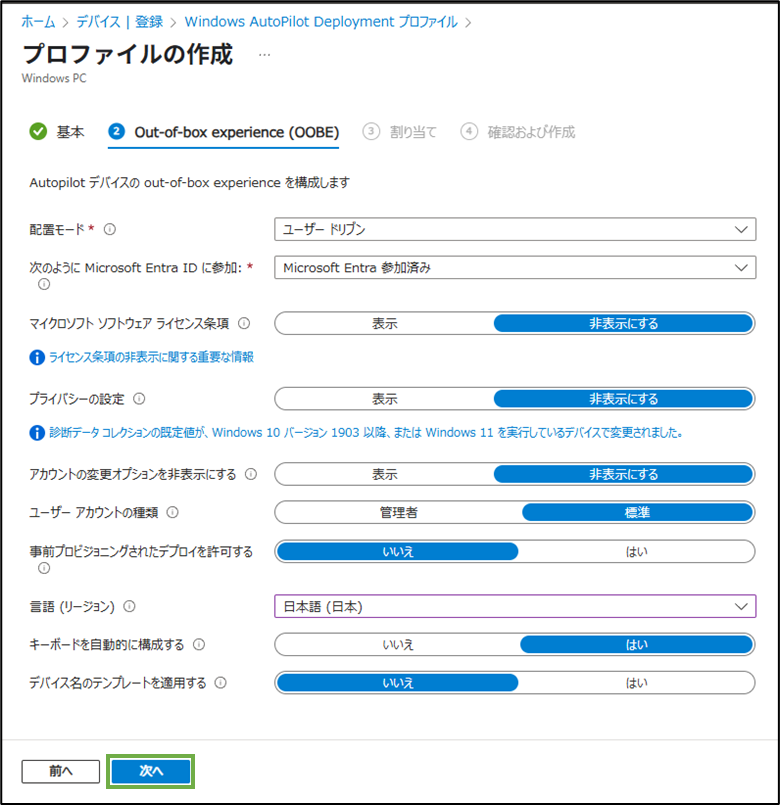Select はい for 事前プロビジョニングされたデプロイ

coord(636,551)
